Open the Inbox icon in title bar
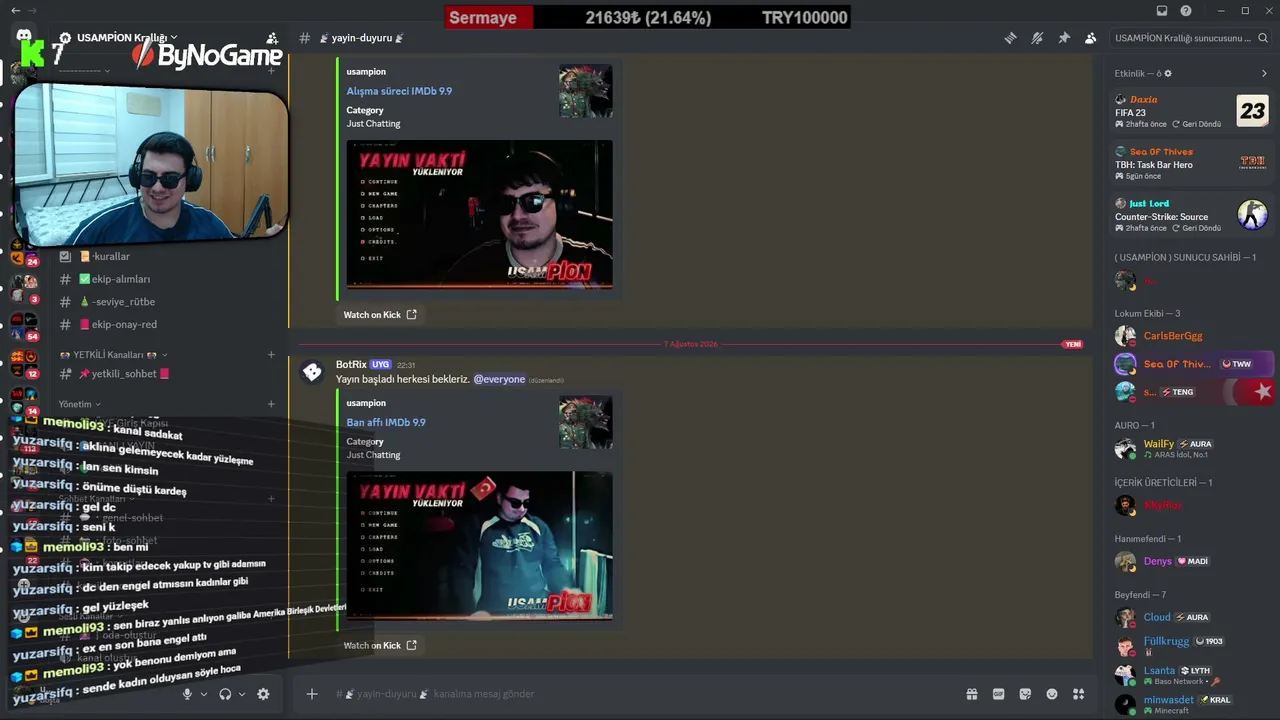This screenshot has height=720, width=1280. (x=1161, y=11)
